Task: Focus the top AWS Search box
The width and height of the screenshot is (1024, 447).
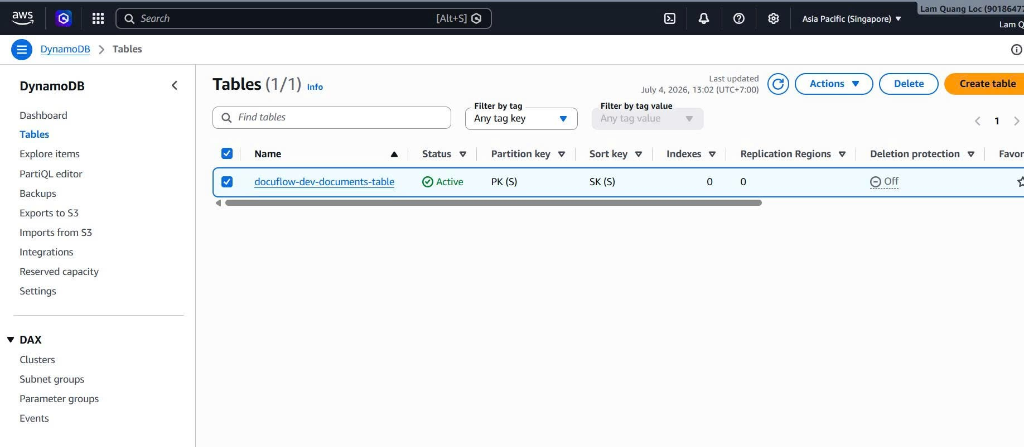Action: (x=304, y=18)
